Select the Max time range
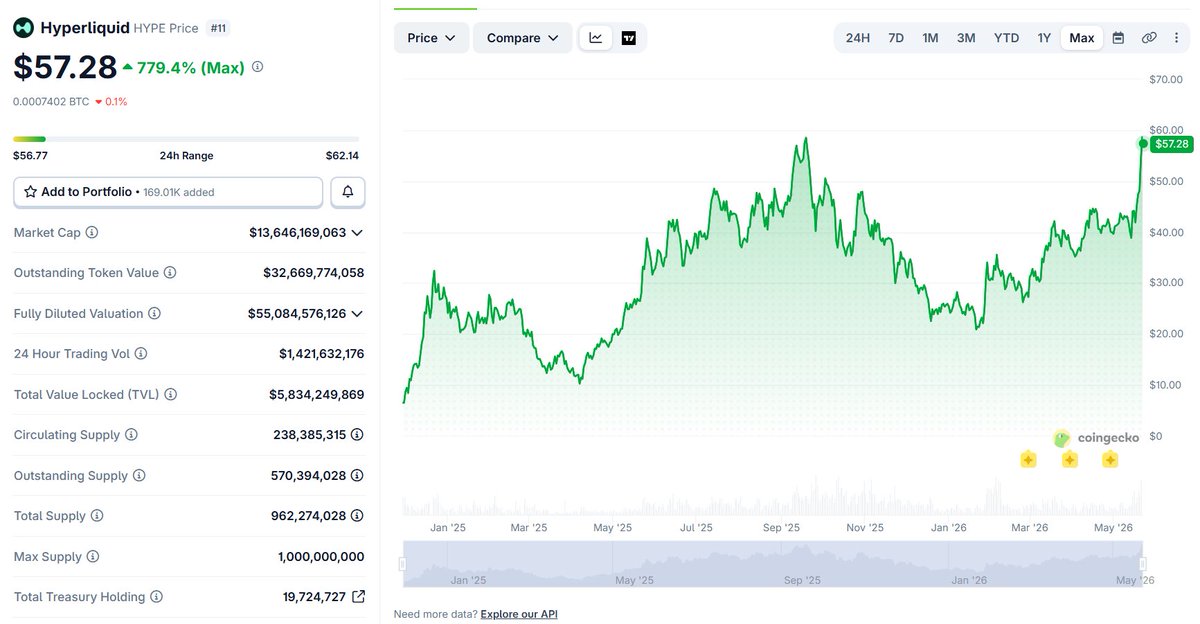 [x=1082, y=38]
